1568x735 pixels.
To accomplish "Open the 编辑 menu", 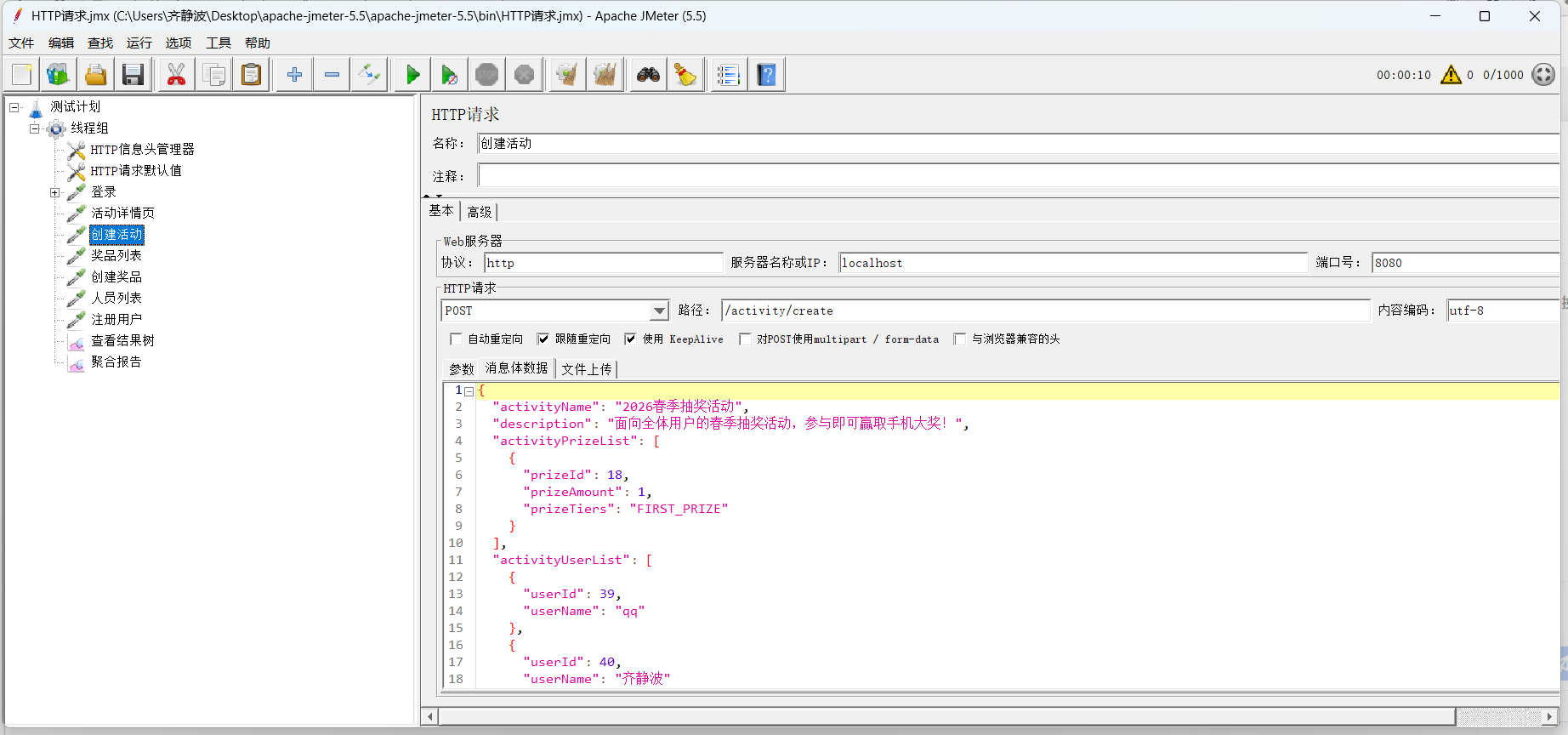I will click(x=61, y=43).
